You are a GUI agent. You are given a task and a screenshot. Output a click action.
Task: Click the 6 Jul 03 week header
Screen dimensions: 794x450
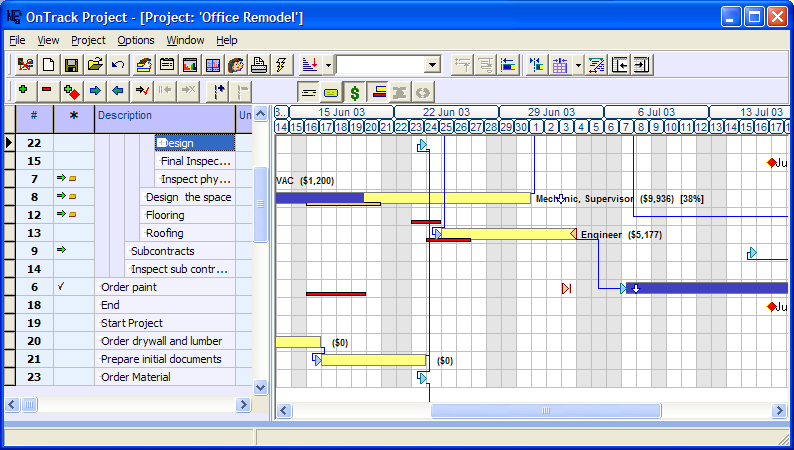[656, 112]
